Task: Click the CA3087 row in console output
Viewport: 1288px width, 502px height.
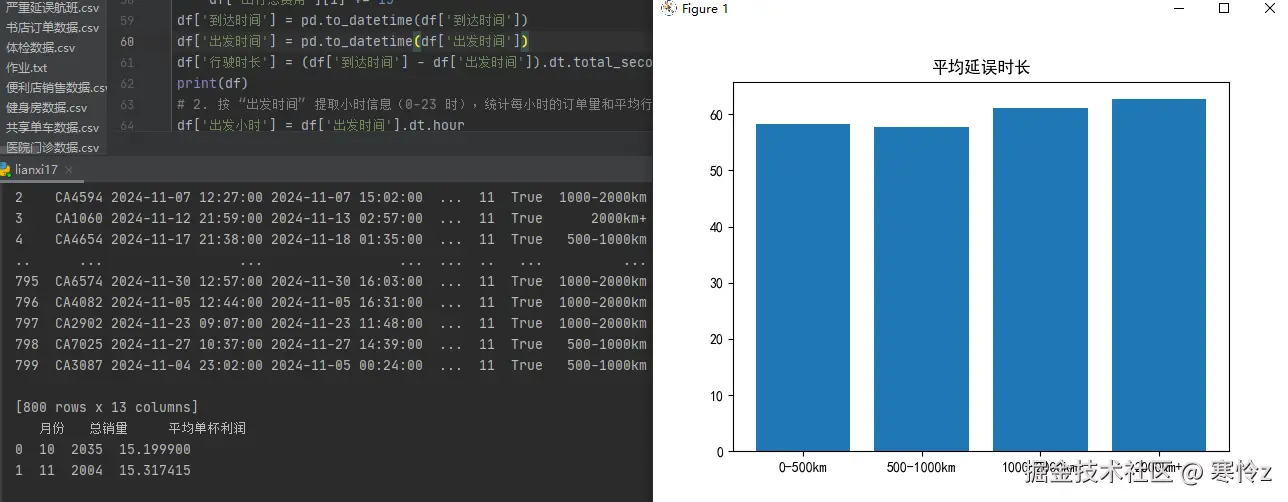Action: click(x=331, y=365)
